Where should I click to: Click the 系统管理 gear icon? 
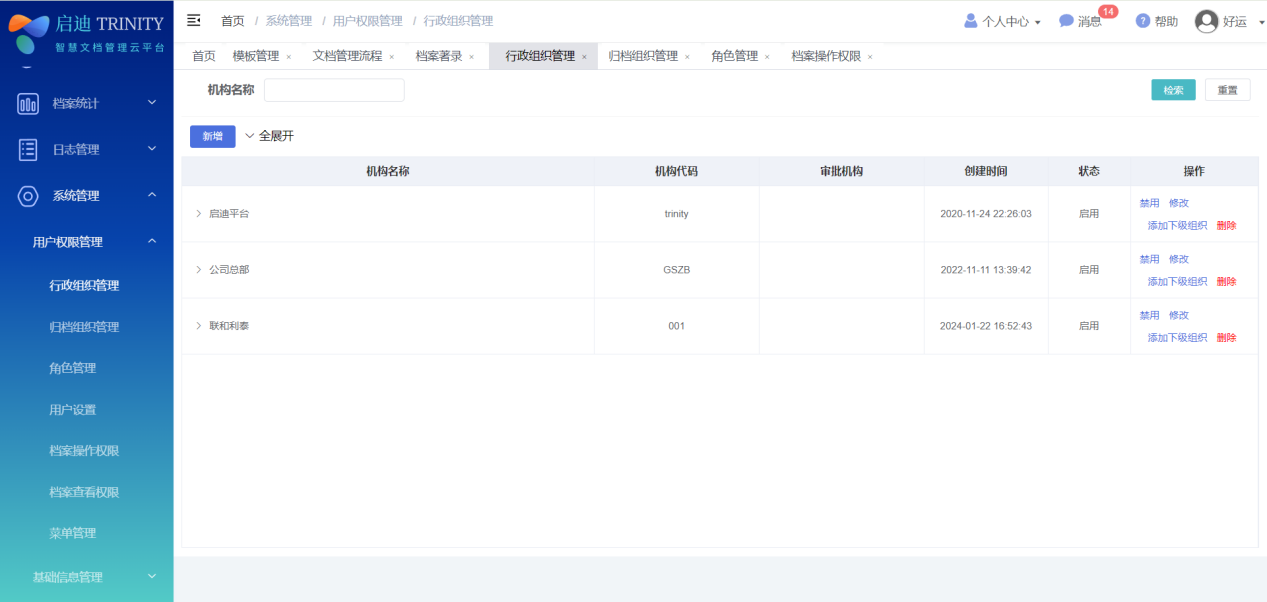[x=29, y=196]
